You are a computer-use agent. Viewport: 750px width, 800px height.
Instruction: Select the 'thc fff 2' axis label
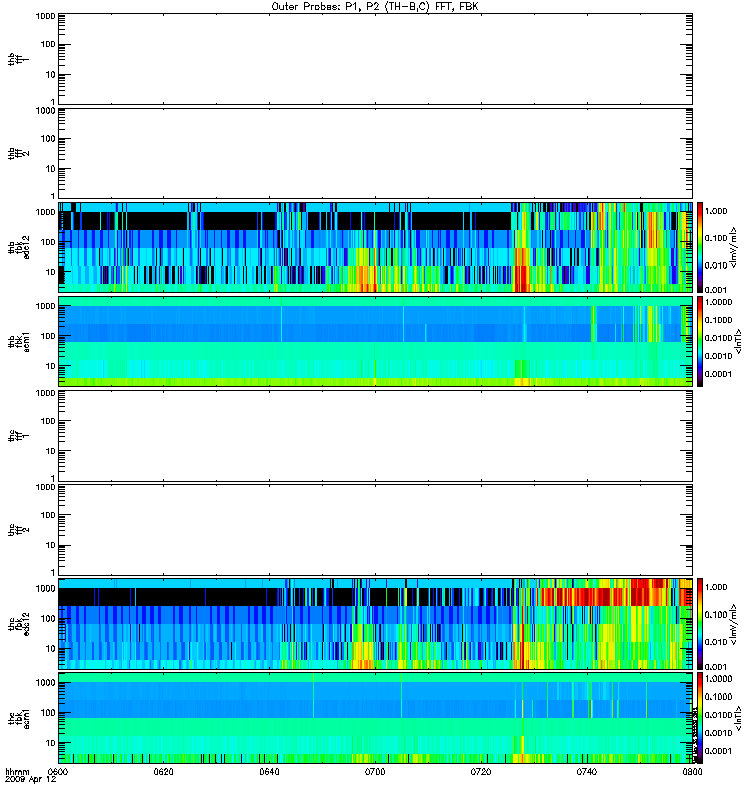(18, 530)
